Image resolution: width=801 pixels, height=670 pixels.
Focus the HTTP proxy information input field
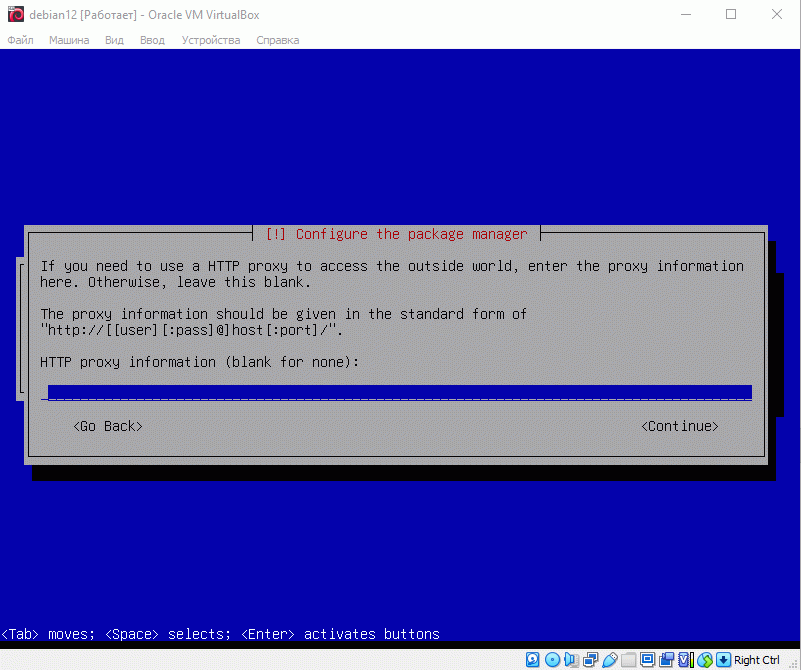coord(396,393)
